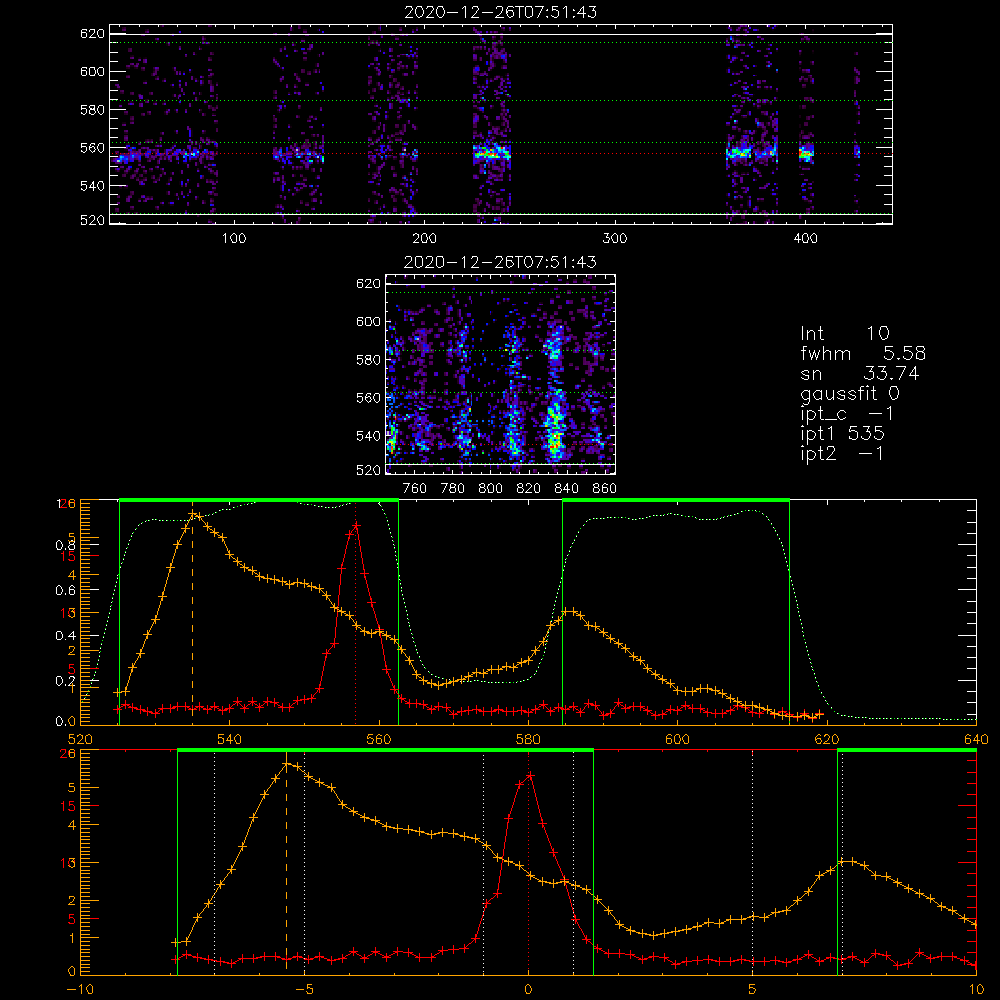Viewport: 1000px width, 1000px height.
Task: Select the 'fwhm 5.58' readout
Action: click(x=863, y=353)
